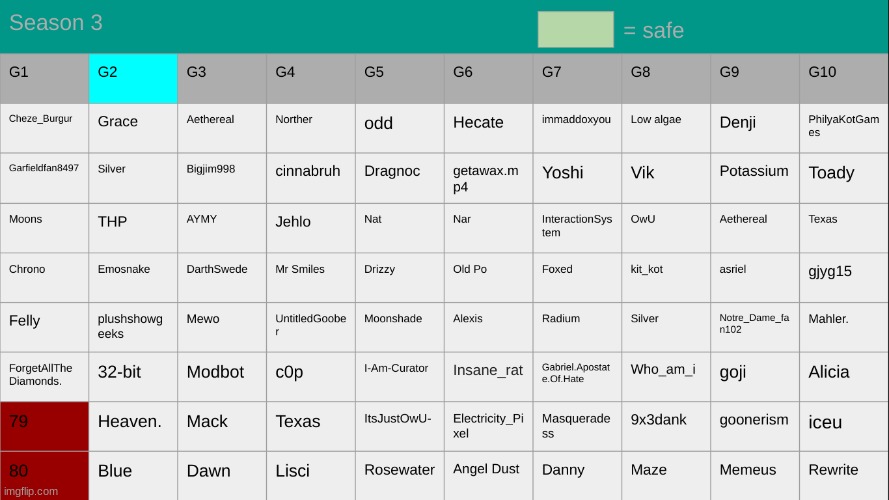Select the getawax.mp4 cell
Image resolution: width=889 pixels, height=500 pixels.
point(488,178)
